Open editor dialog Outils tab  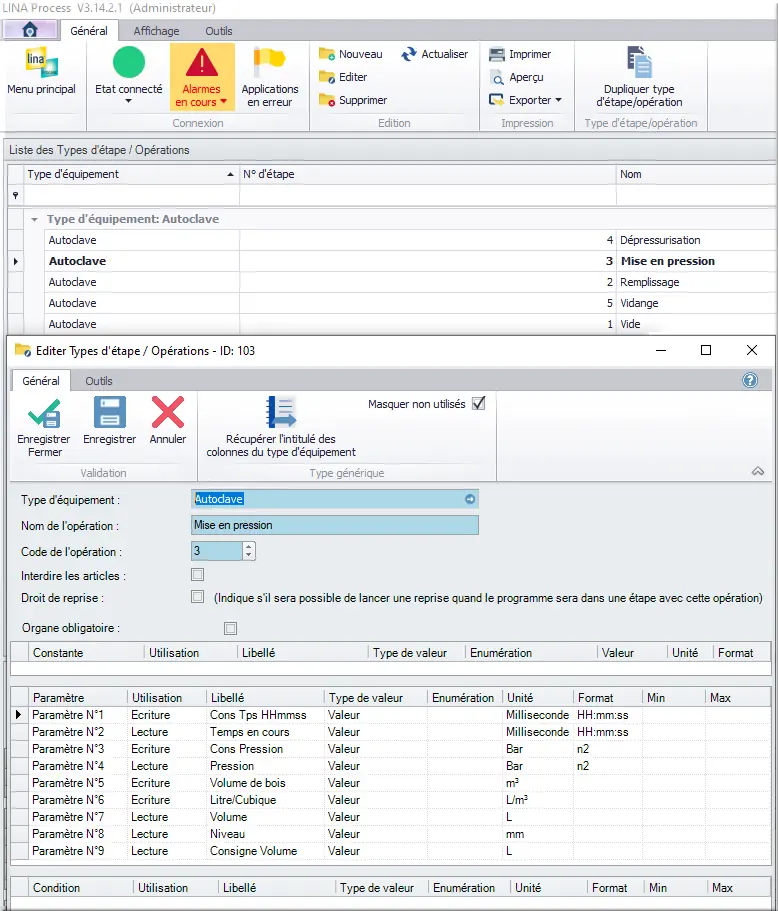pos(99,381)
